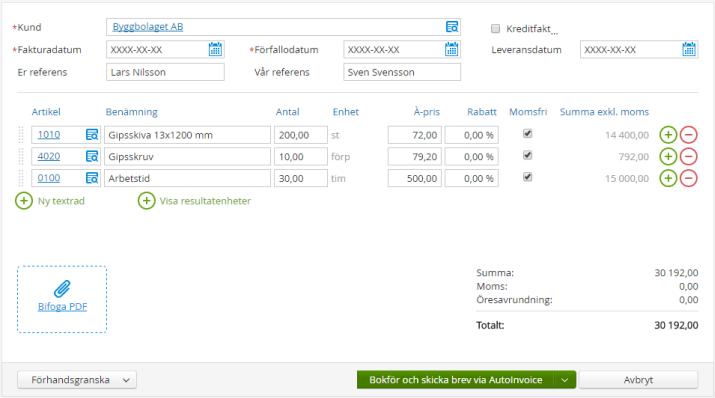Edit Arbetstid description field

coord(187,178)
